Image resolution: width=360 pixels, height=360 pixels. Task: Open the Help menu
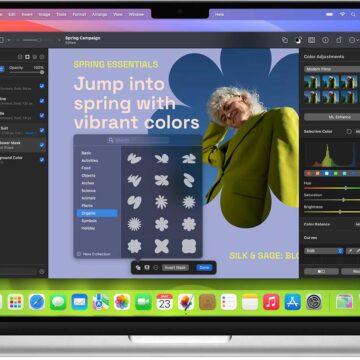[x=219, y=15]
